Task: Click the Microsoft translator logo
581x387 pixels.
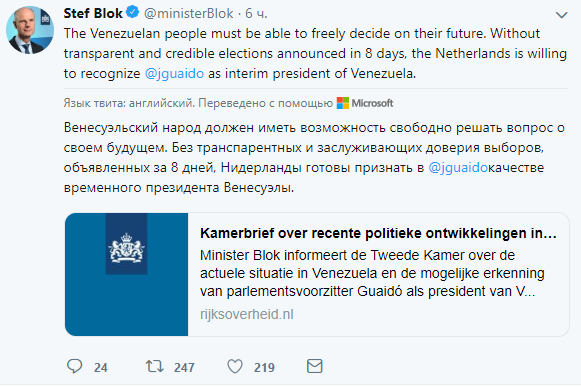Action: [365, 103]
